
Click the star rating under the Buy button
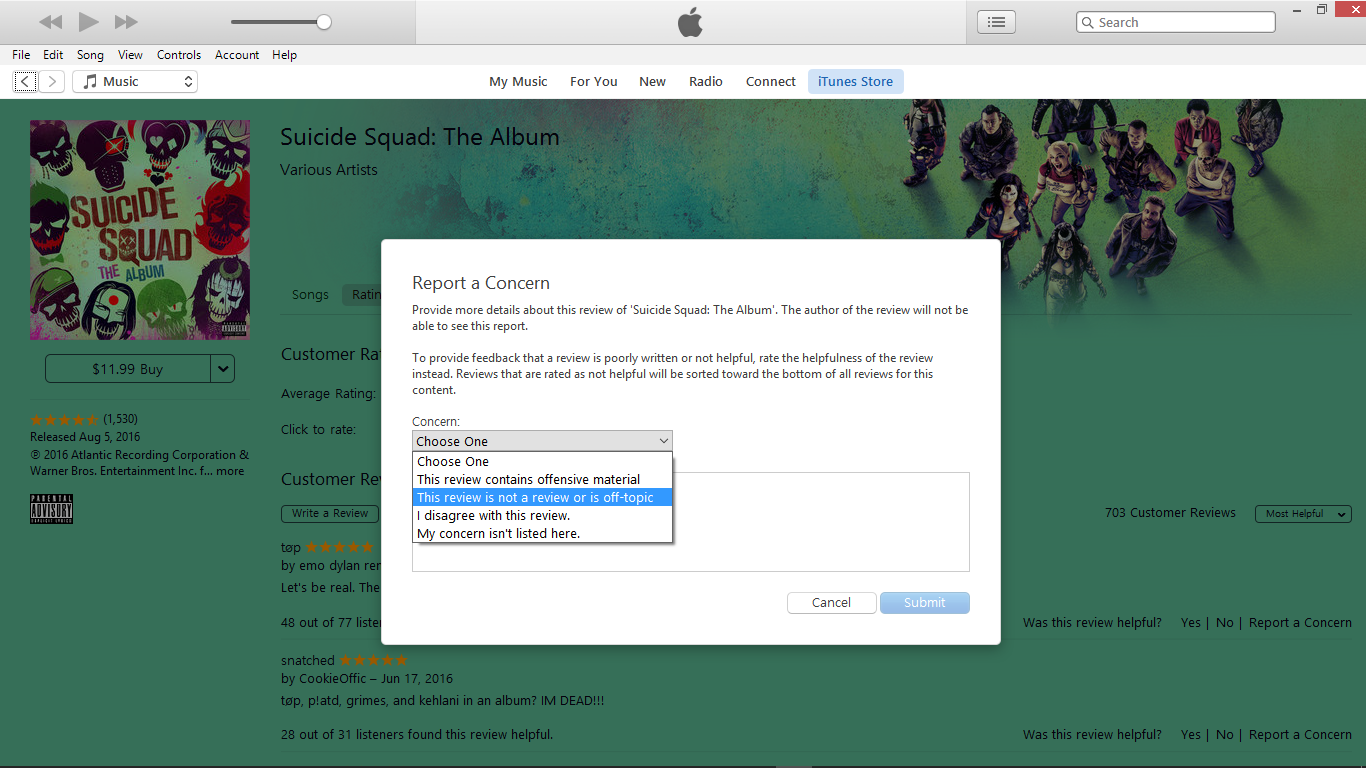point(64,419)
